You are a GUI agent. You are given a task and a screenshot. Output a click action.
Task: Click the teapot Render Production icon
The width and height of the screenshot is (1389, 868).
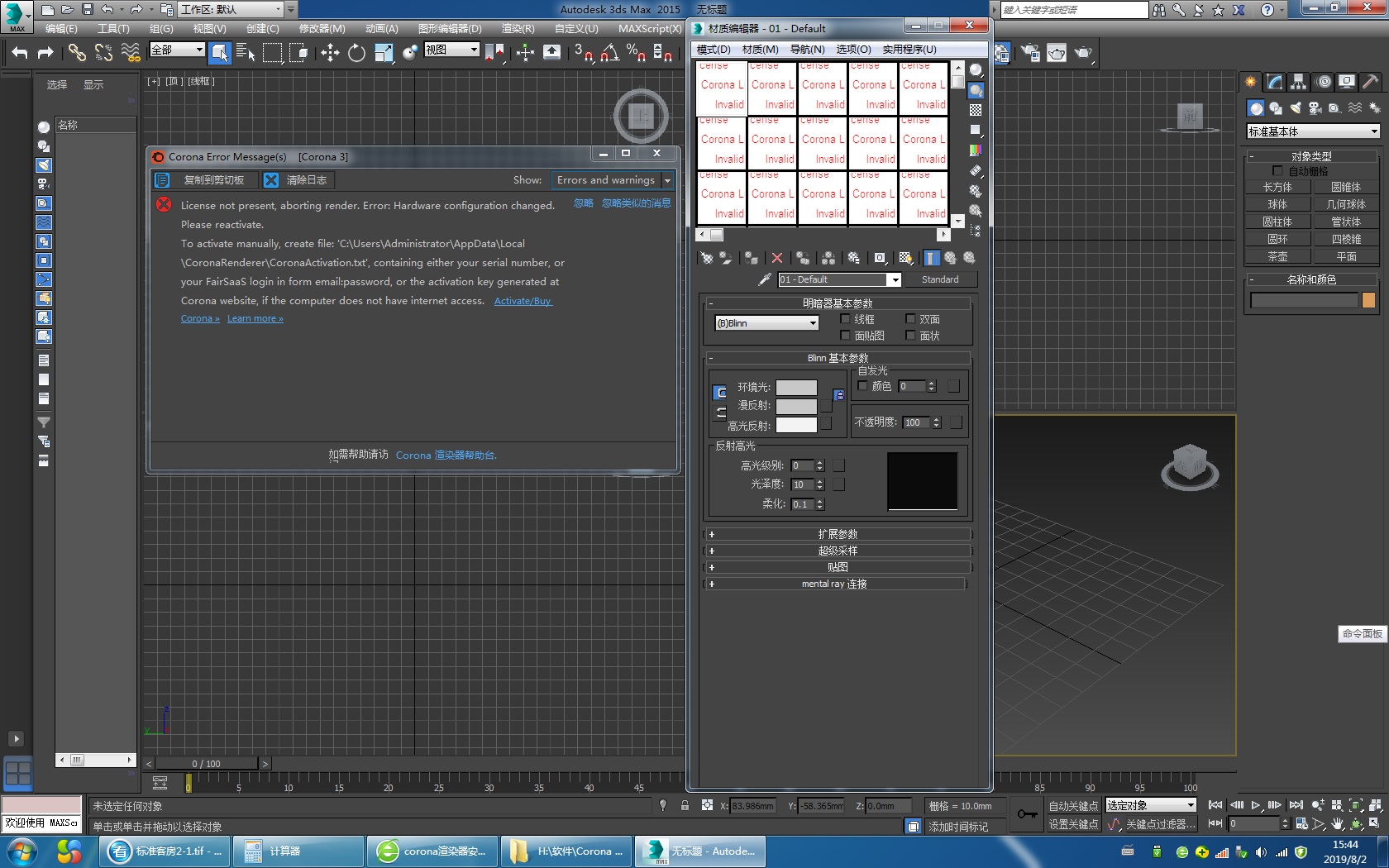click(x=1083, y=54)
